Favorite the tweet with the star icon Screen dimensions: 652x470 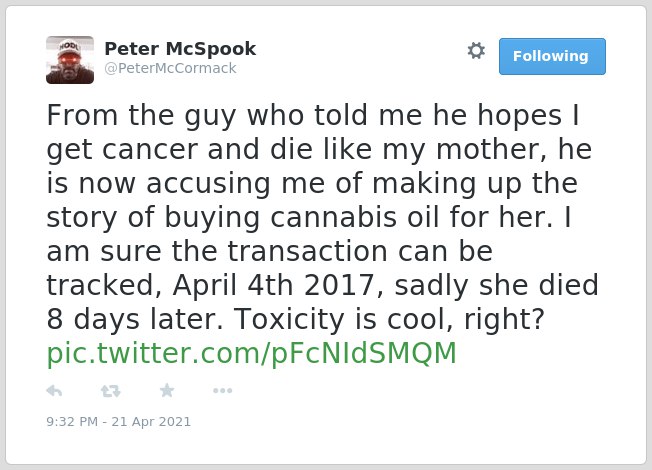(x=167, y=390)
